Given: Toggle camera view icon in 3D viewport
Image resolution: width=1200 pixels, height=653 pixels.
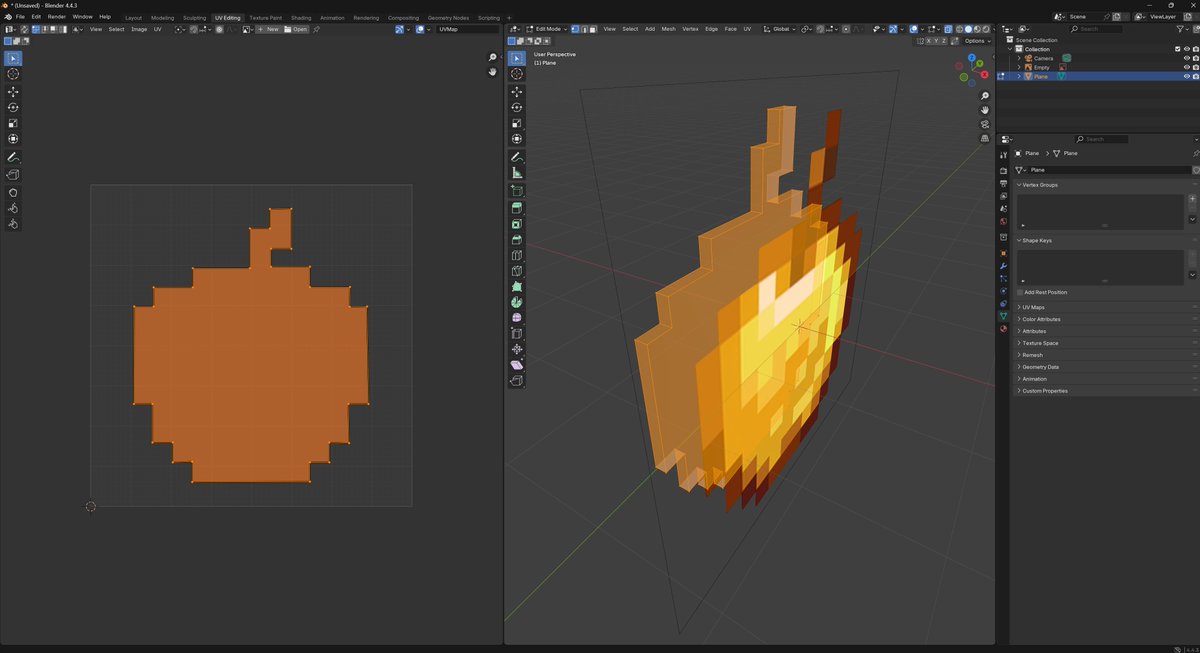Looking at the screenshot, I should [x=985, y=124].
